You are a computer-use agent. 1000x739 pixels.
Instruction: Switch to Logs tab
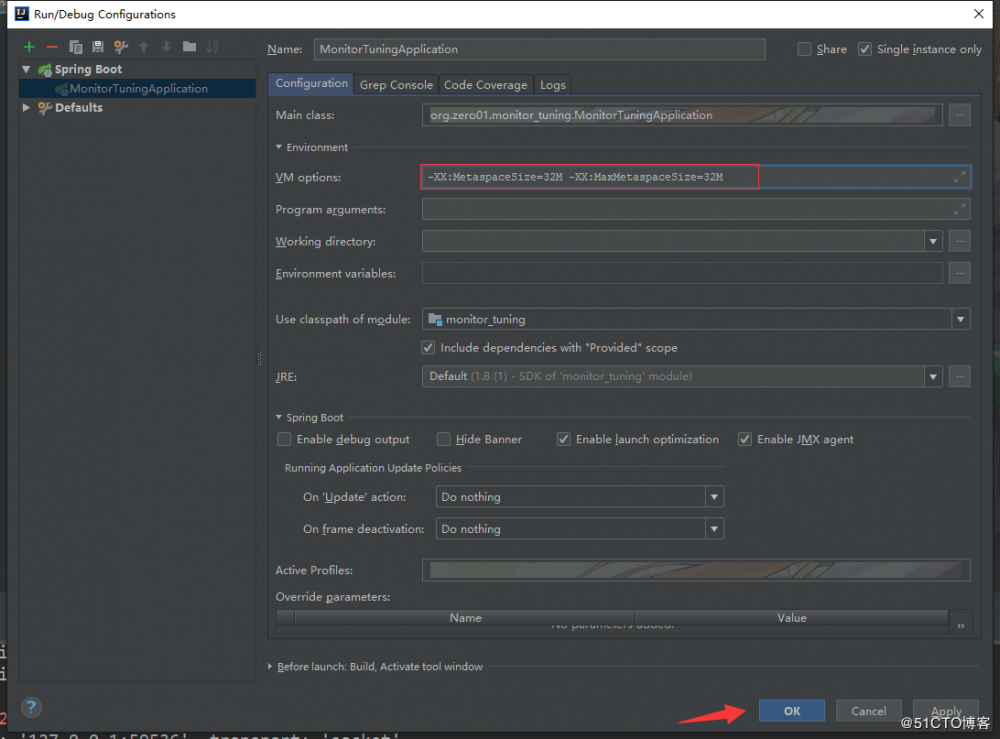coord(552,85)
